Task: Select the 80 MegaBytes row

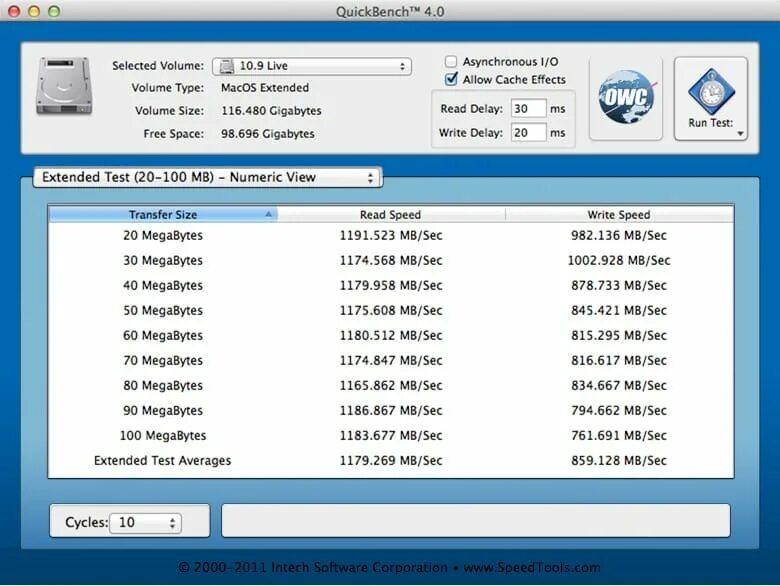Action: point(390,386)
